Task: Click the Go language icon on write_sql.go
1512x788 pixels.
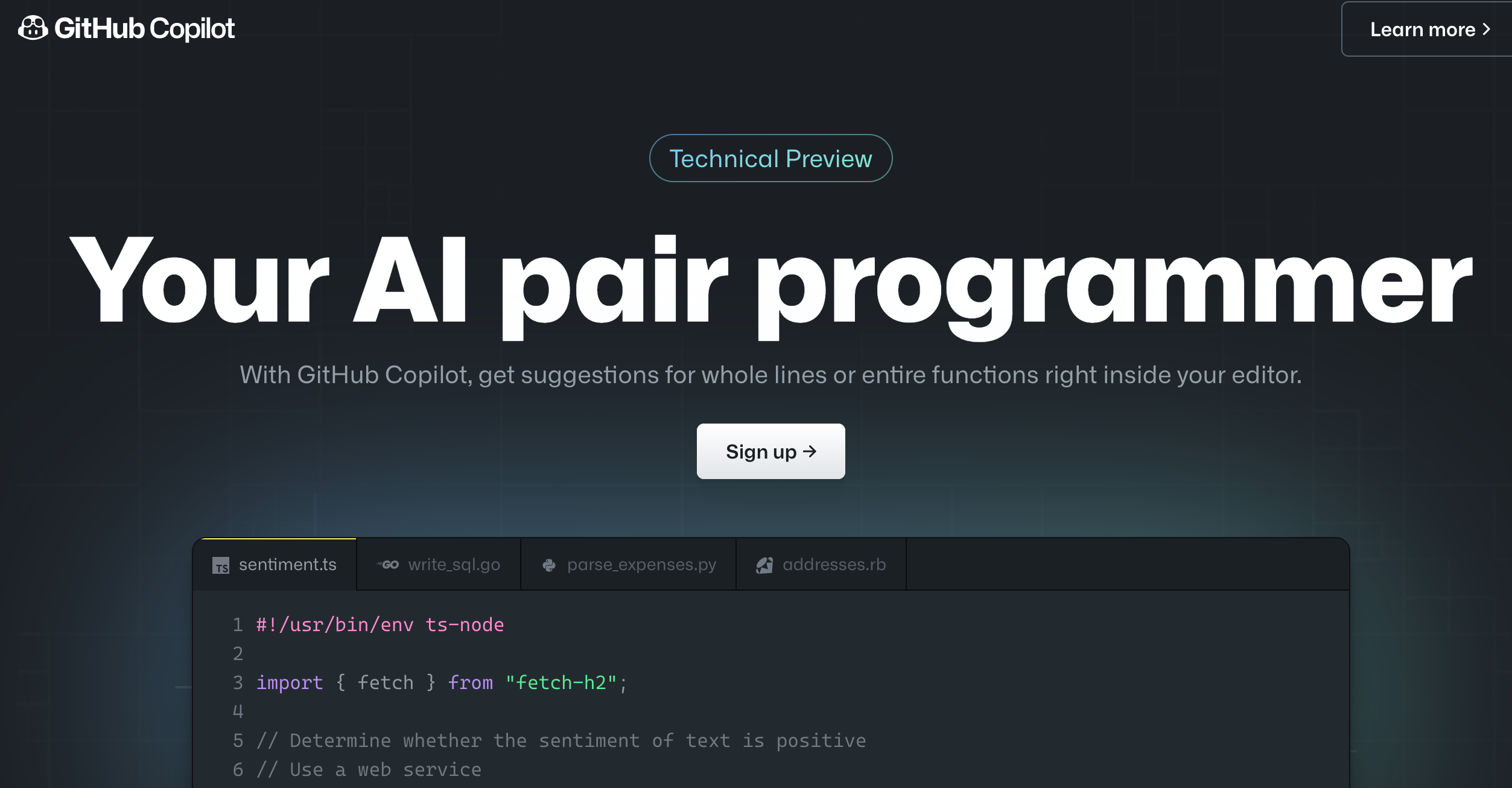Action: [388, 565]
